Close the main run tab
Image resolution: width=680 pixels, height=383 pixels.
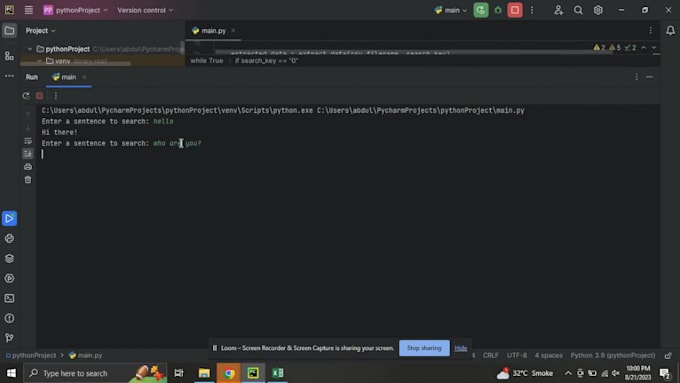(84, 77)
